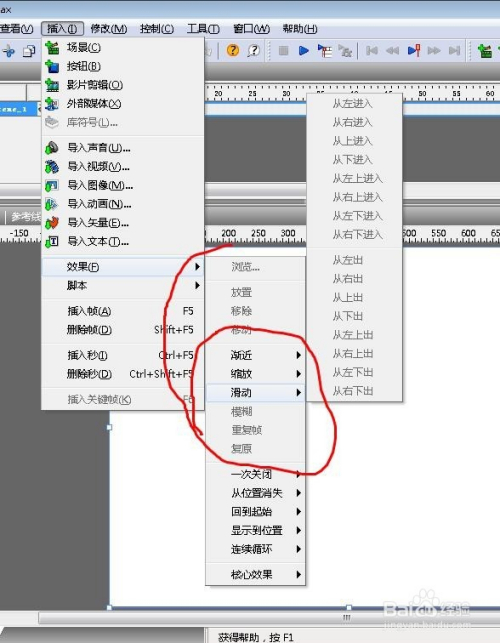Image resolution: width=500 pixels, height=643 pixels.
Task: Go to the first frame icon
Action: click(x=372, y=50)
